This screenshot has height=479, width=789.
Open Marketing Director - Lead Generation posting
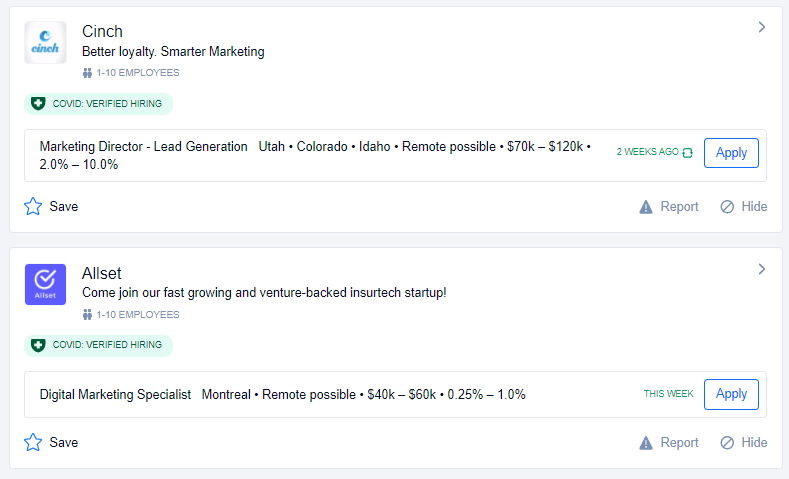pos(143,147)
